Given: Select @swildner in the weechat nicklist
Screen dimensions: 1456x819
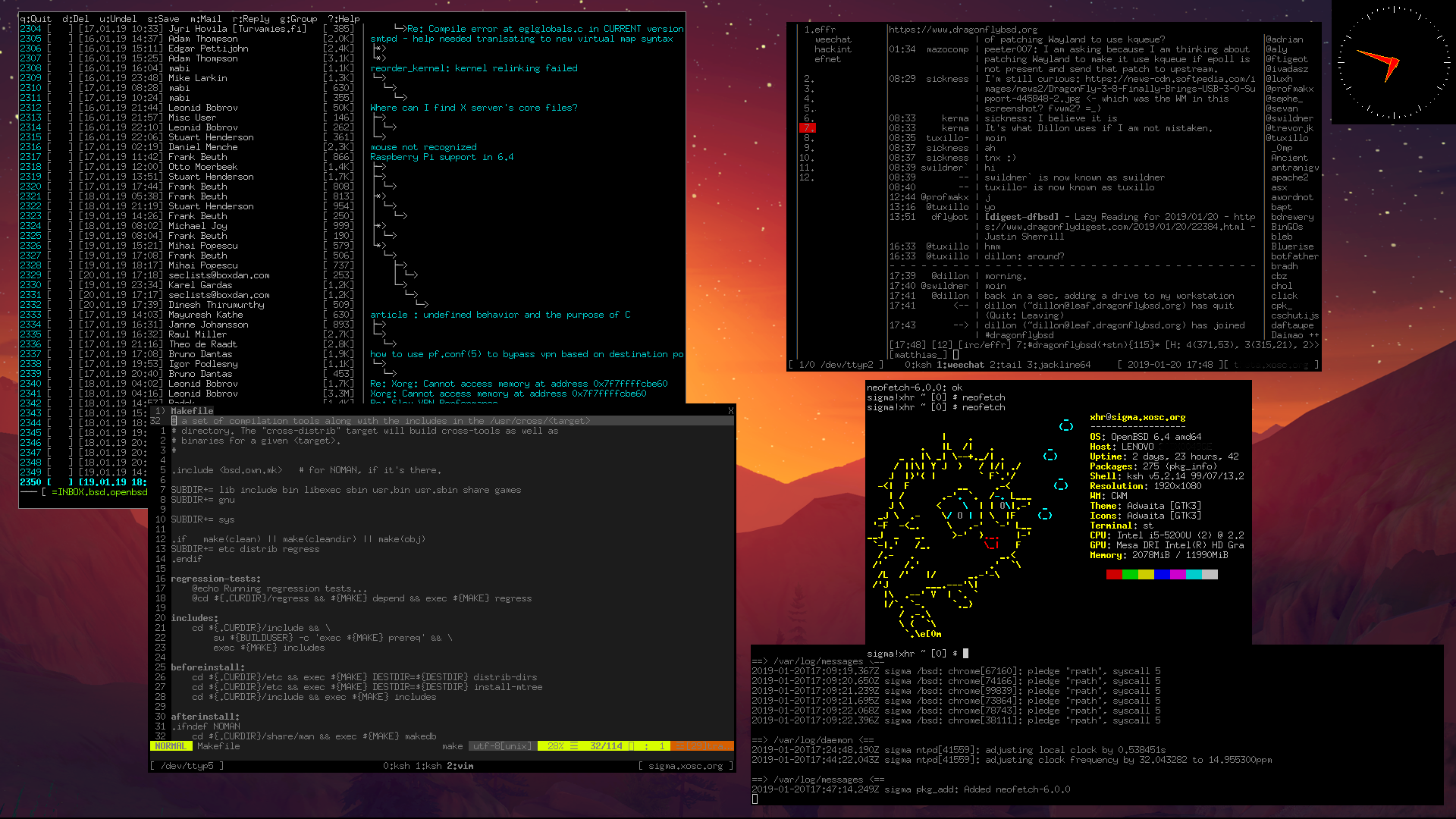Looking at the screenshot, I should [1289, 118].
